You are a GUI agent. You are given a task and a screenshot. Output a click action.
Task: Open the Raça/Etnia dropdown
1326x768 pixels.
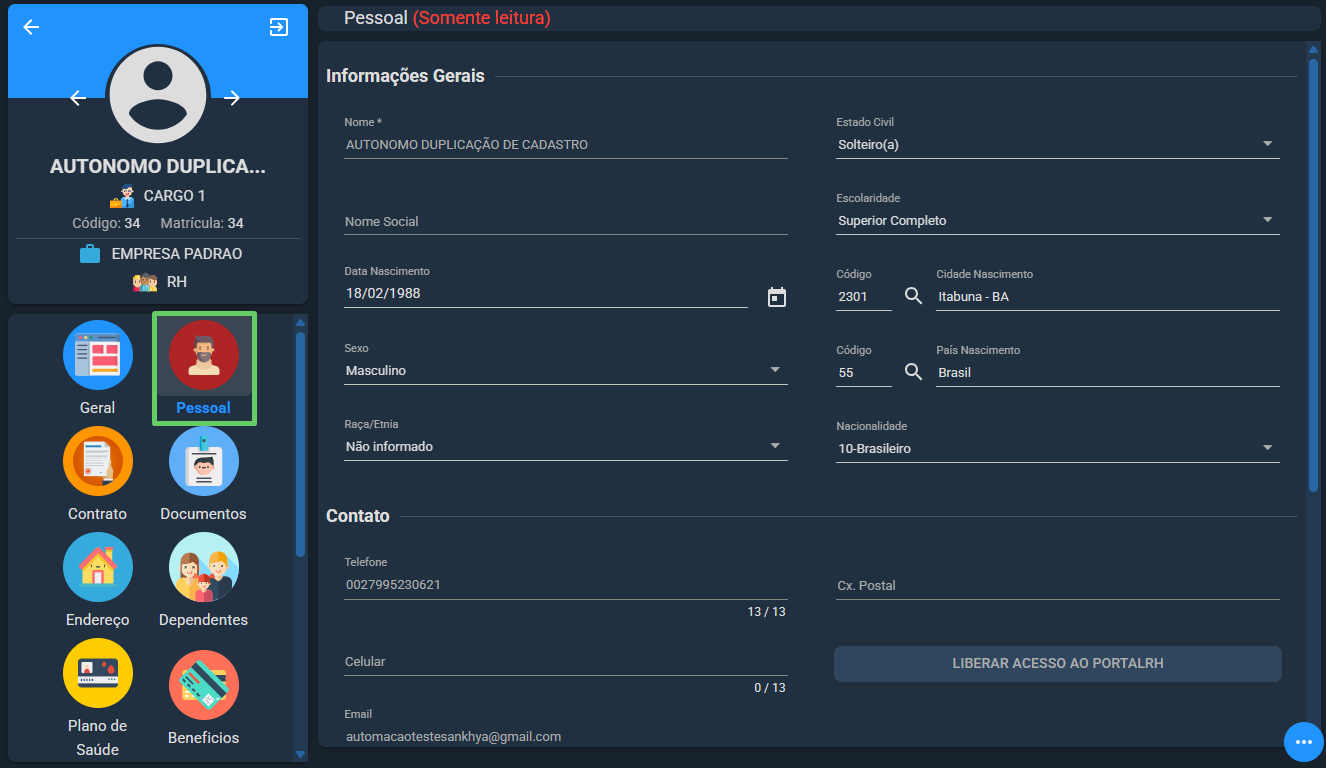(x=776, y=446)
